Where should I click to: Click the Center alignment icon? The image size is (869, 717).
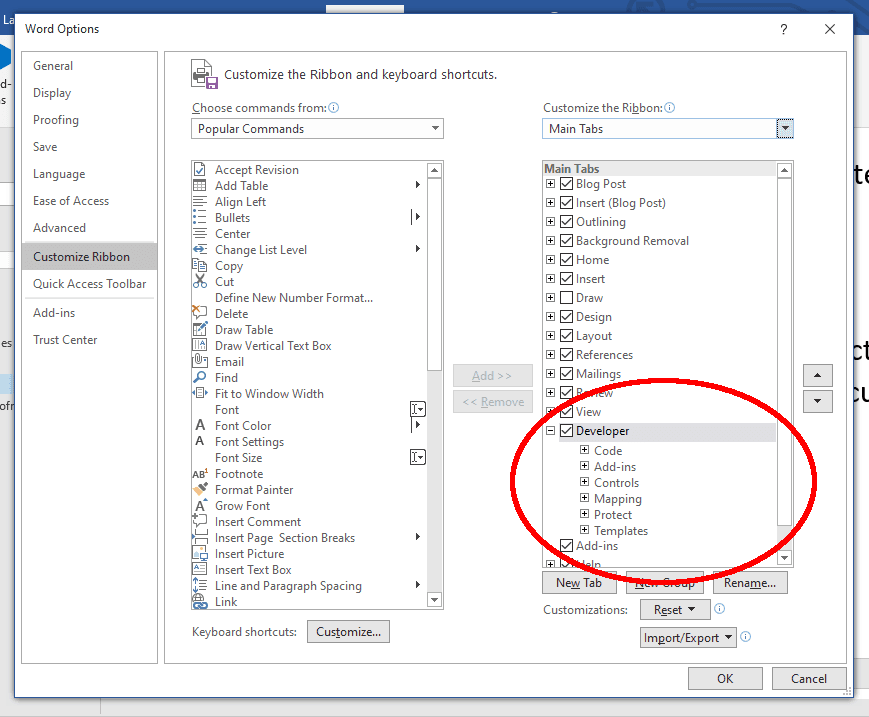point(200,234)
